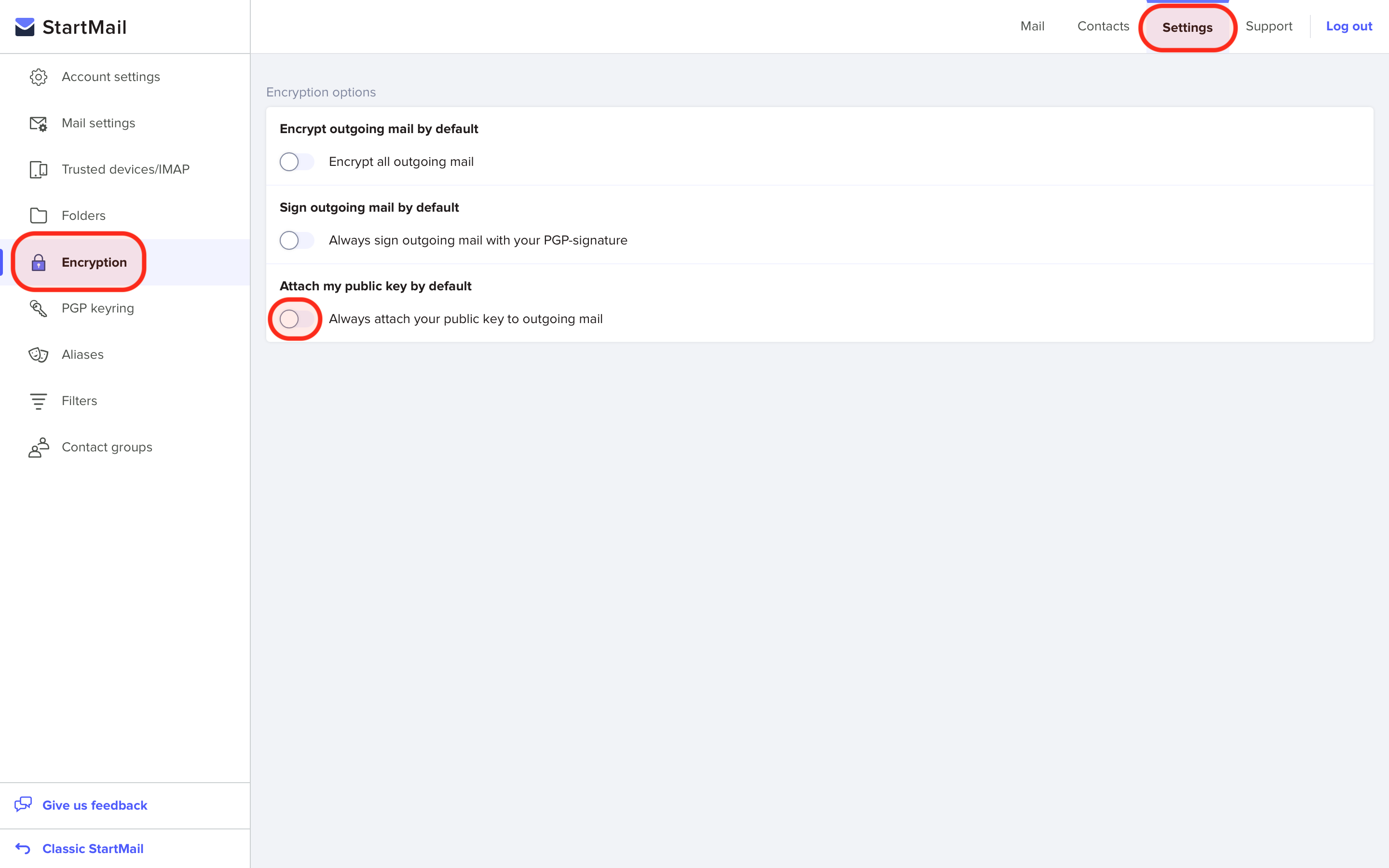Open the Mail settings envelope icon
Image resolution: width=1389 pixels, height=868 pixels.
pyautogui.click(x=39, y=123)
